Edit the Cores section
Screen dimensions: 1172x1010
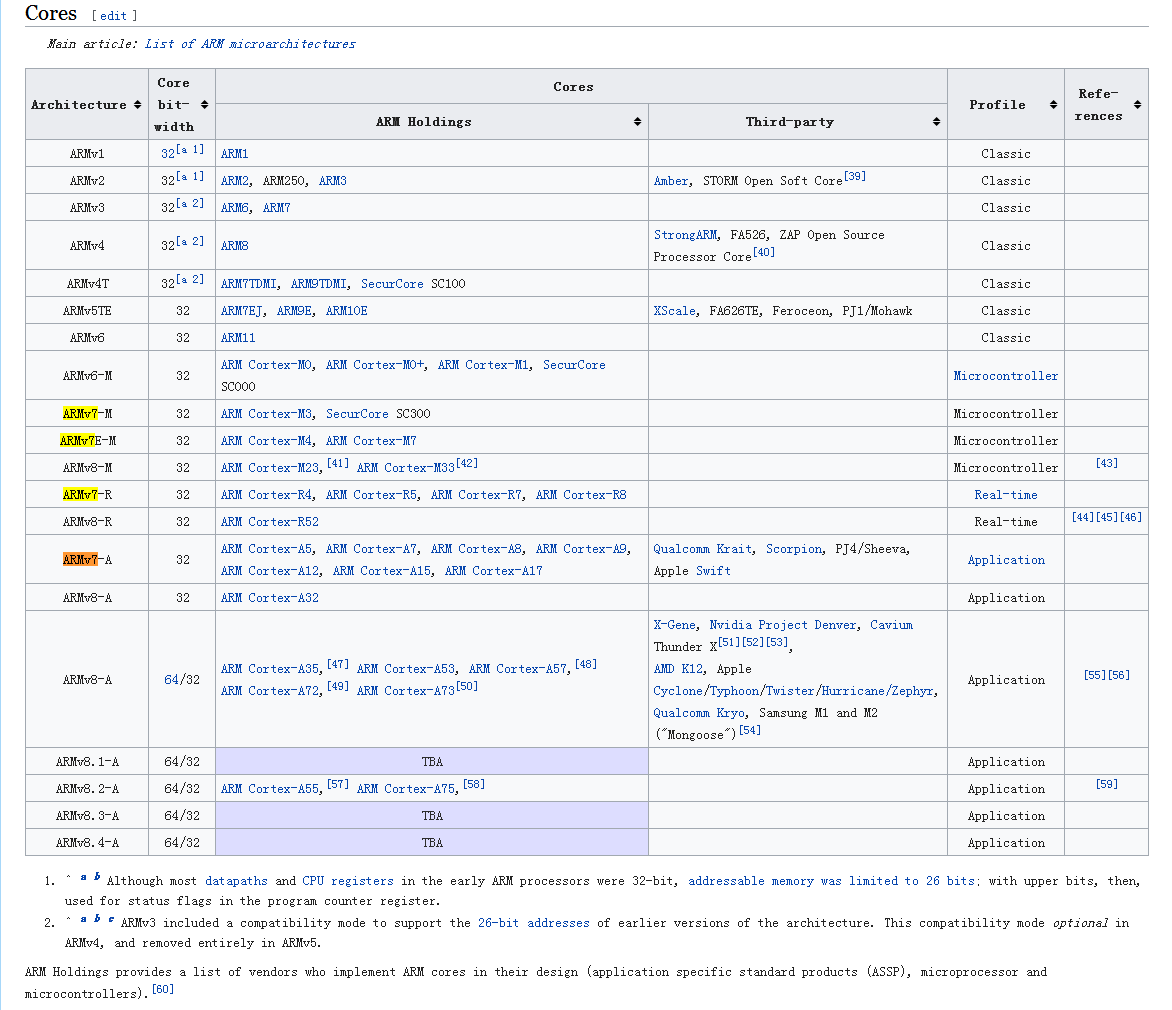pyautogui.click(x=114, y=16)
